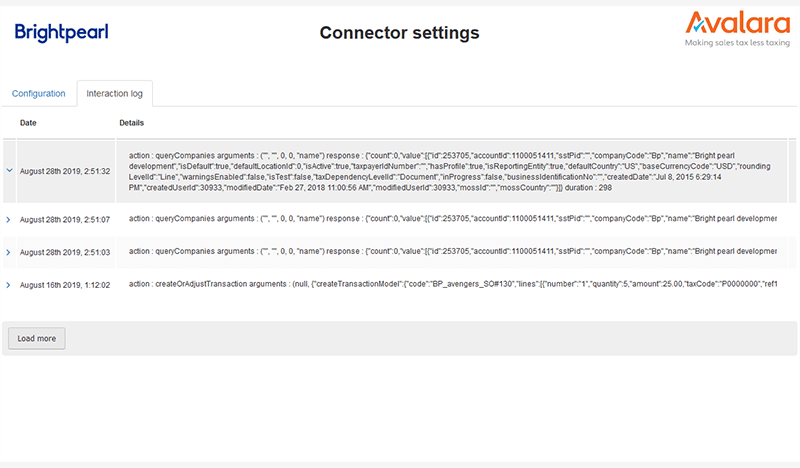Viewport: 800px width, 468px height.
Task: Click the Details column header
Action: [x=131, y=123]
